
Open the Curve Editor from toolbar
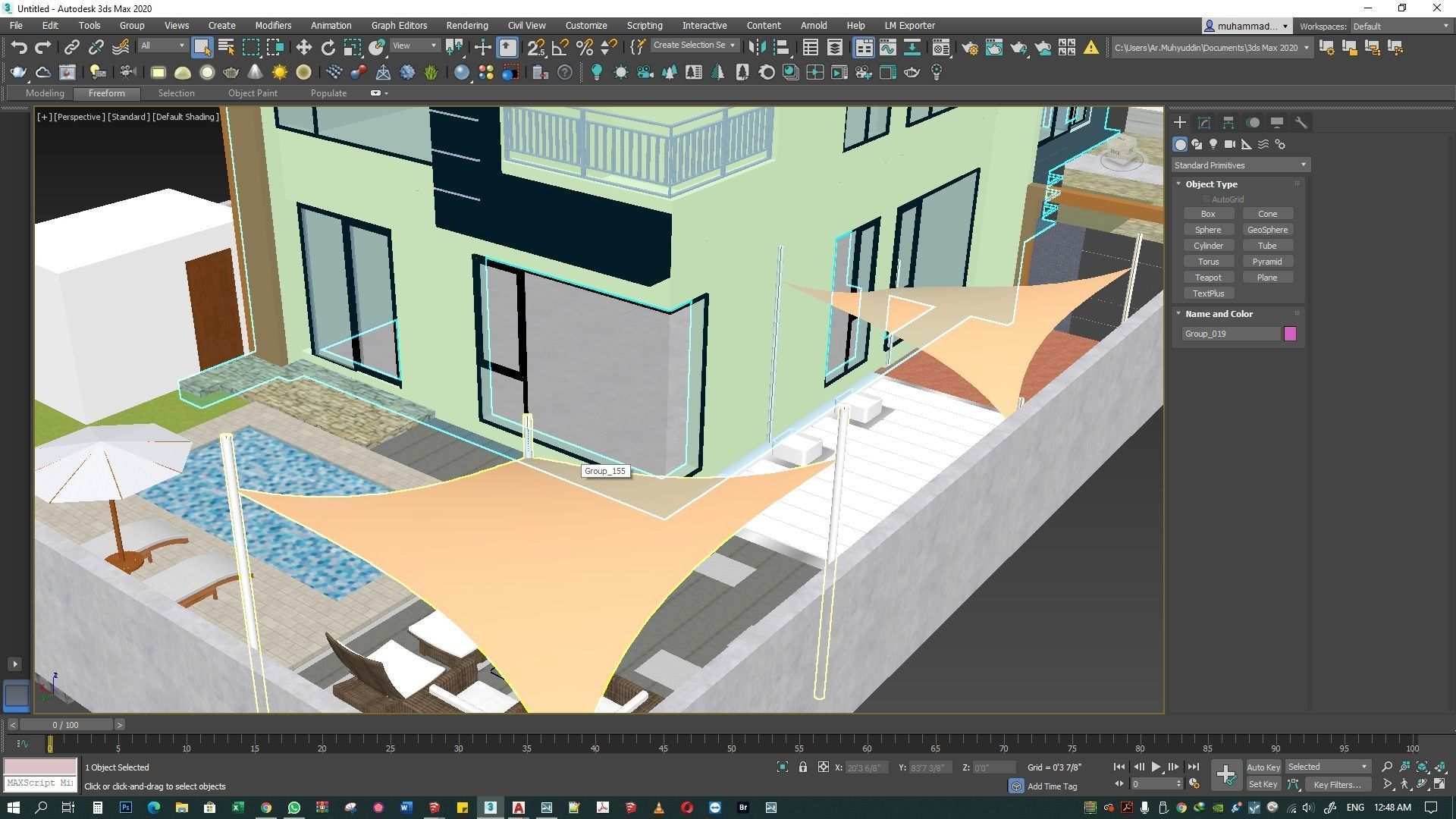click(x=887, y=48)
